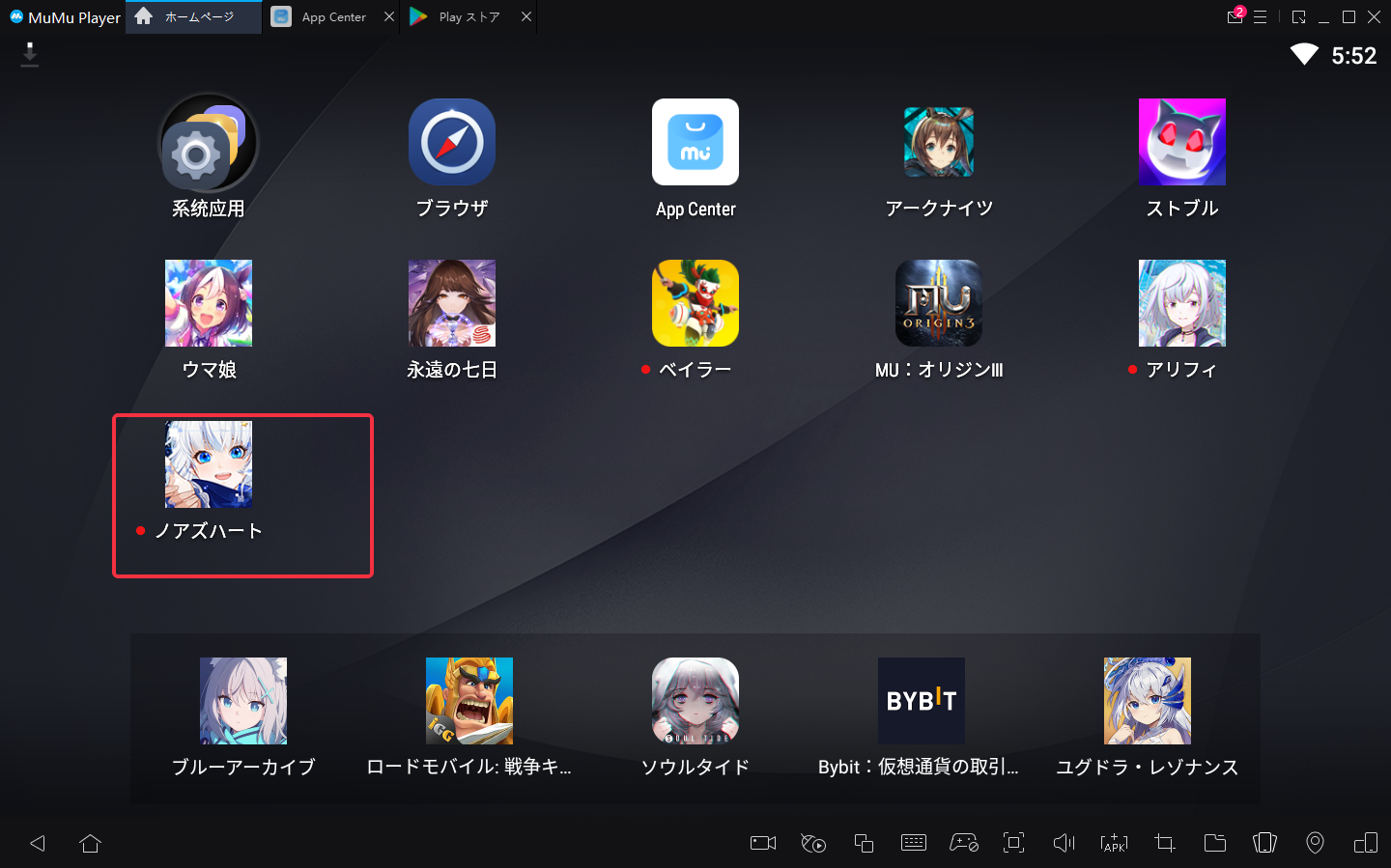This screenshot has width=1391, height=868.
Task: Launch the ブラウザ browser app
Action: tap(452, 142)
